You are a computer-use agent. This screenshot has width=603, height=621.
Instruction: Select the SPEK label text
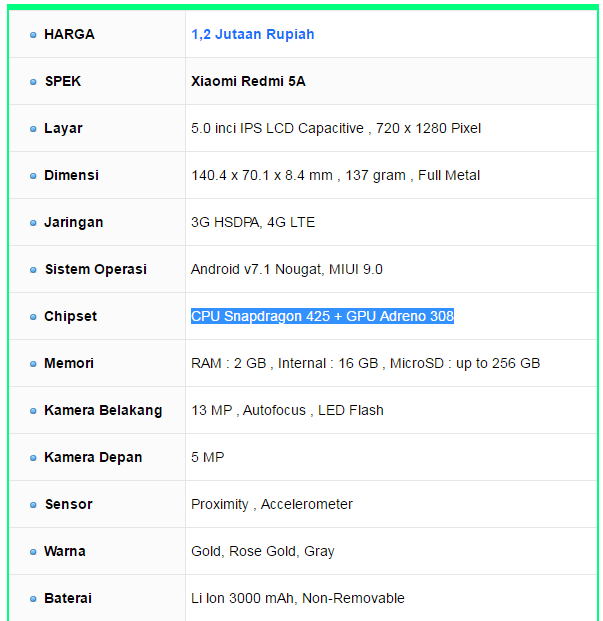coord(63,81)
